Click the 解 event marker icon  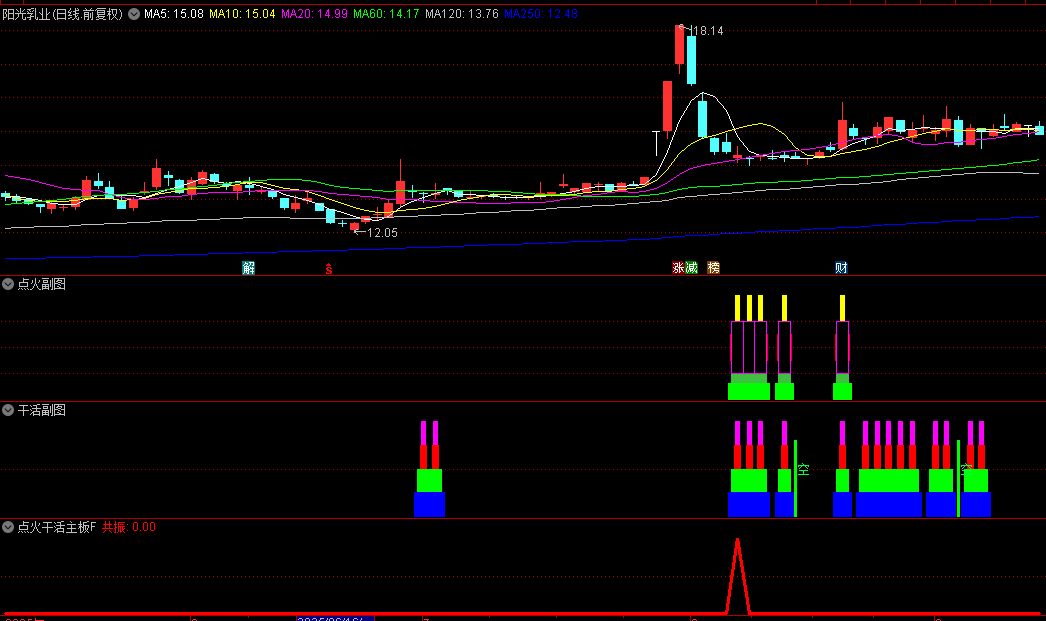(x=249, y=267)
